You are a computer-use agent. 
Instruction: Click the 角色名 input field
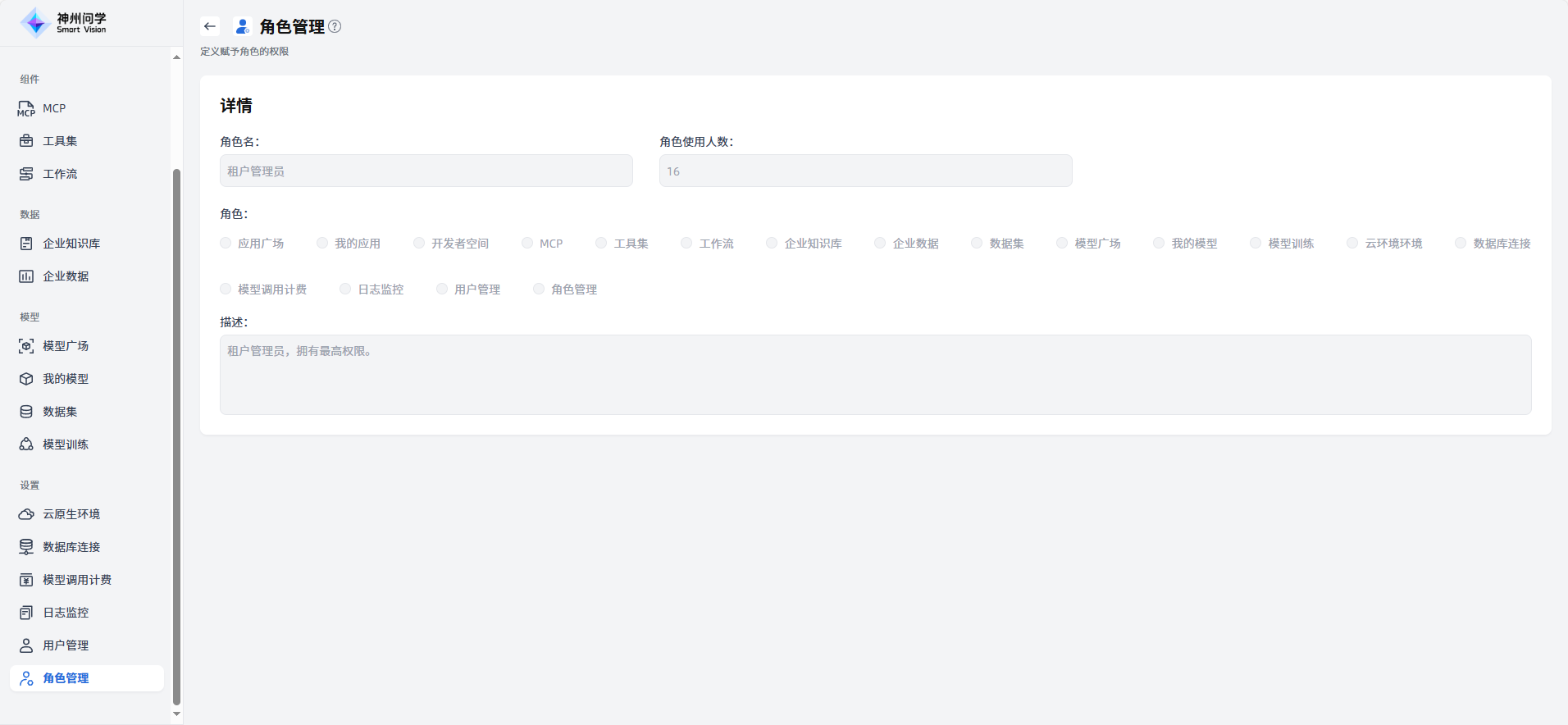[x=426, y=171]
